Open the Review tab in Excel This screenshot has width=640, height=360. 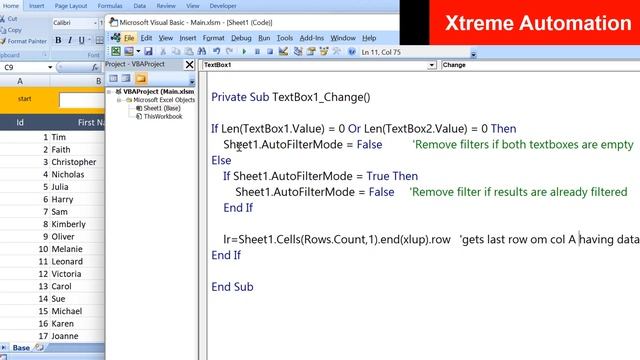(x=166, y=6)
